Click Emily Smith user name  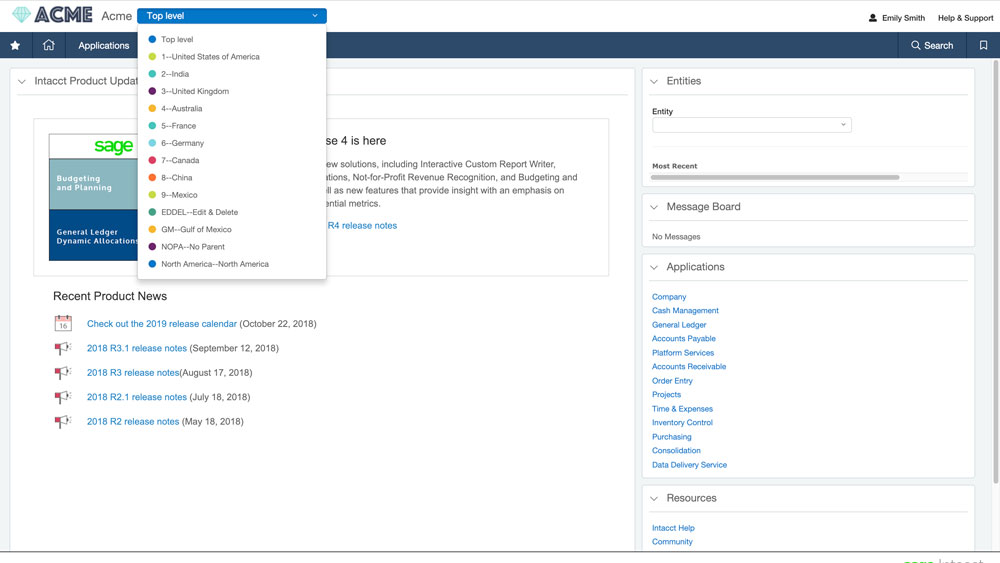click(x=903, y=18)
